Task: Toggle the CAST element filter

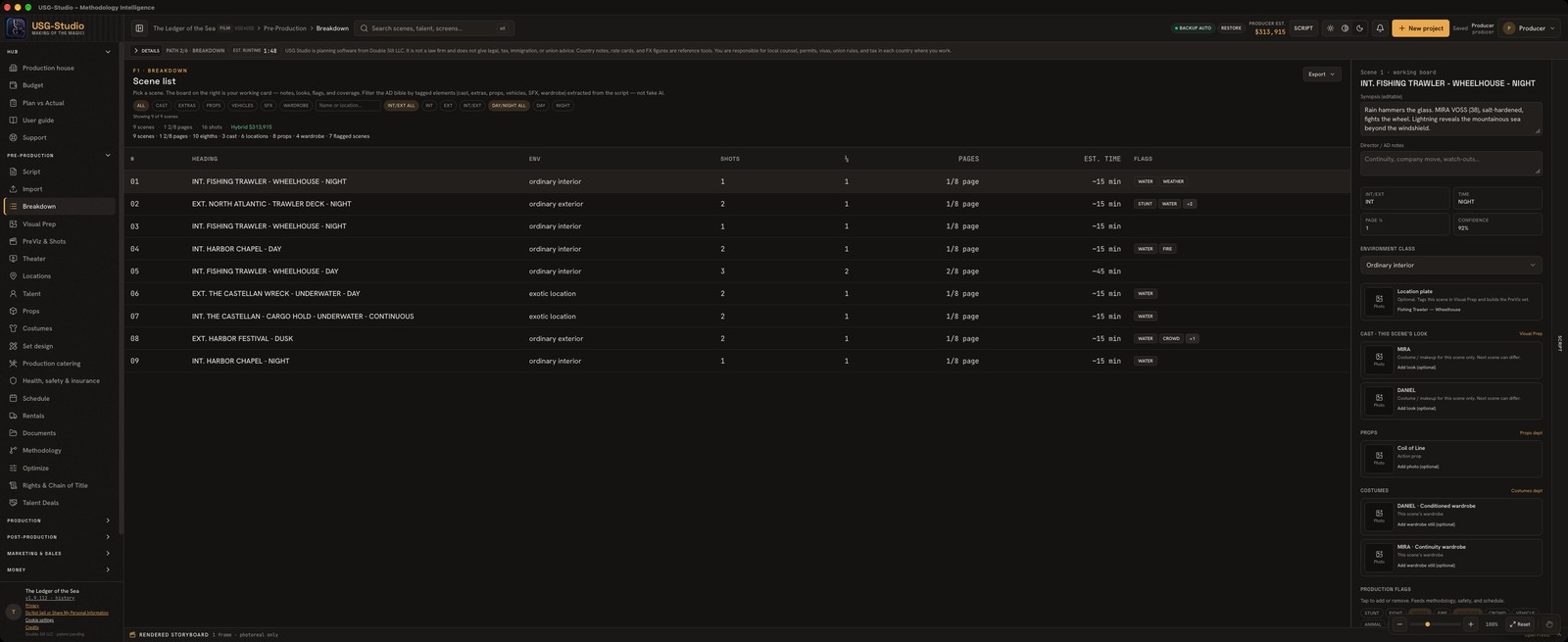Action: [162, 105]
